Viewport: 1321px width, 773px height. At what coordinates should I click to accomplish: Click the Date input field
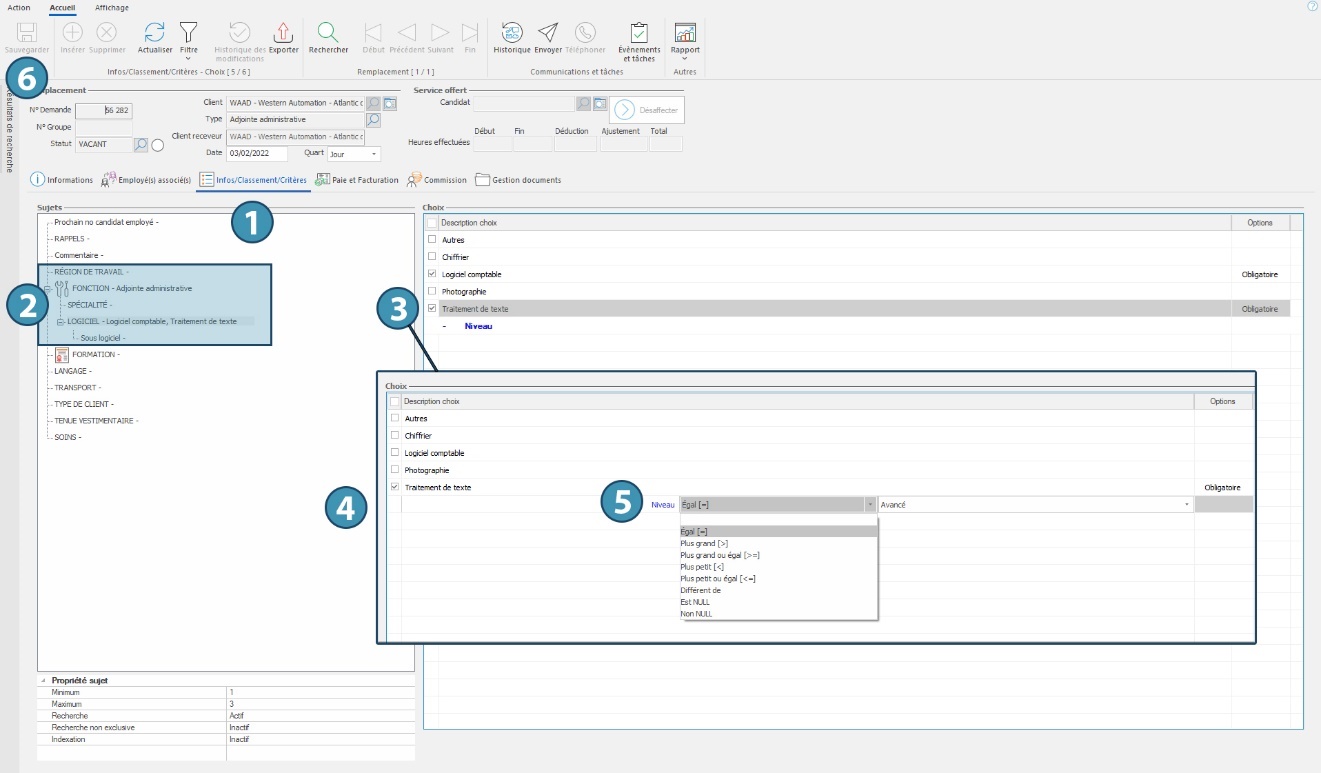pyautogui.click(x=257, y=154)
